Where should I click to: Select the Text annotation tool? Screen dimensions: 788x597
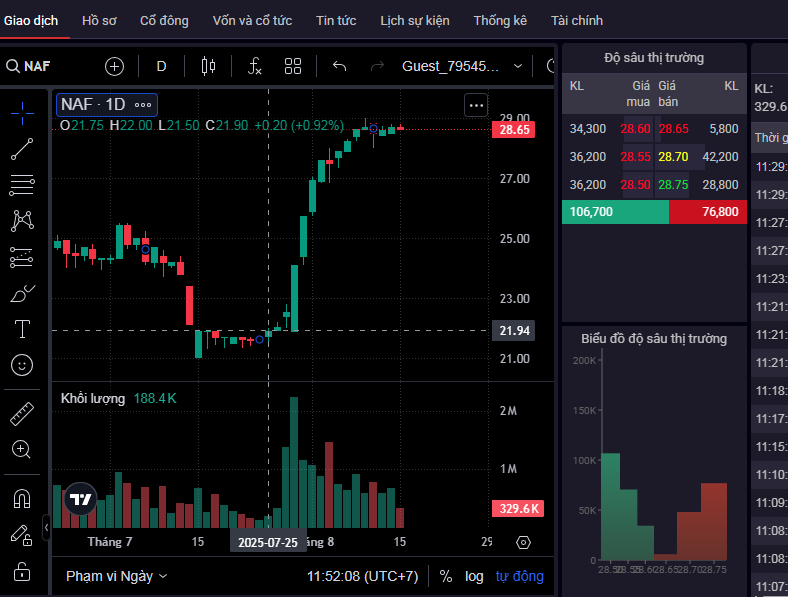click(x=22, y=329)
